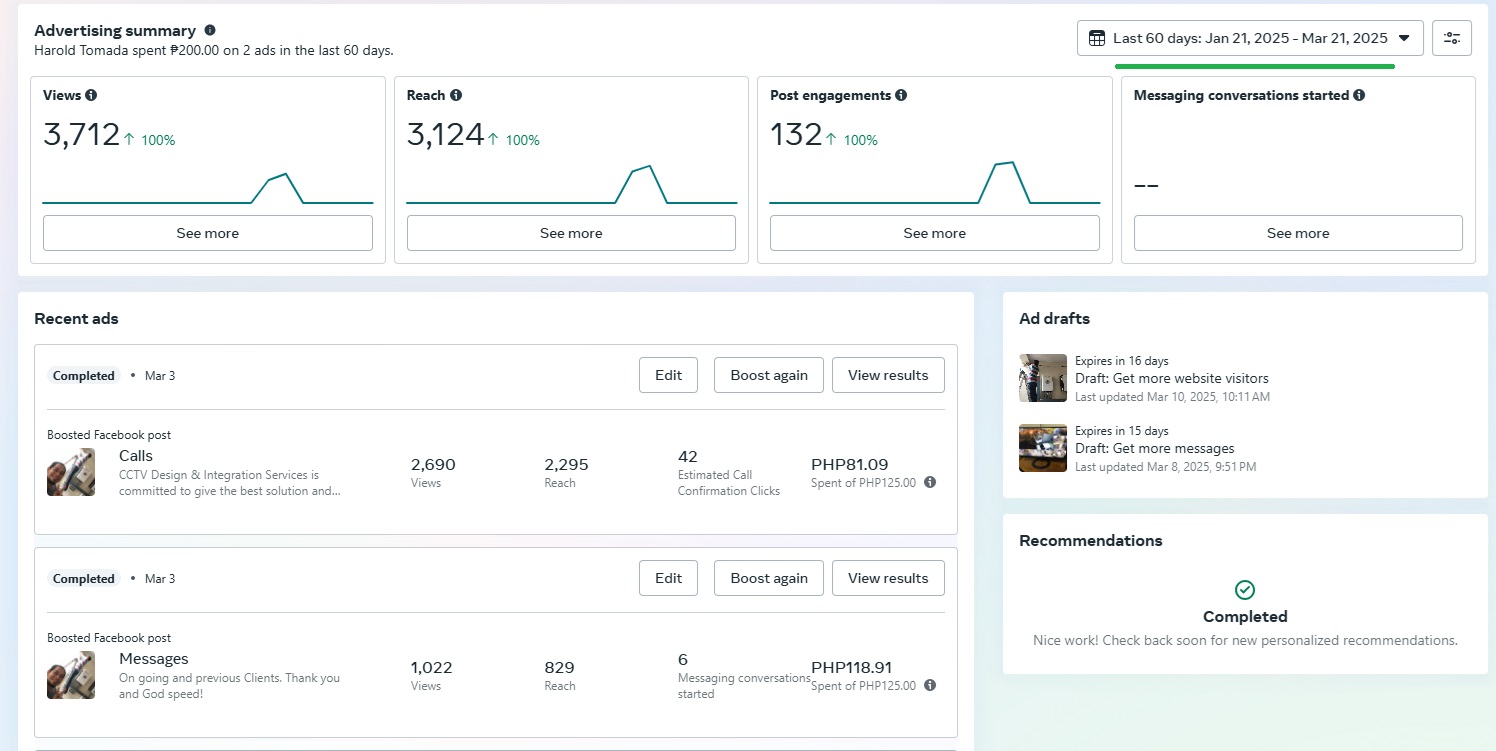Viewport: 1496px width, 751px height.
Task: Click the Completed badge on Calls ad
Action: coord(84,376)
